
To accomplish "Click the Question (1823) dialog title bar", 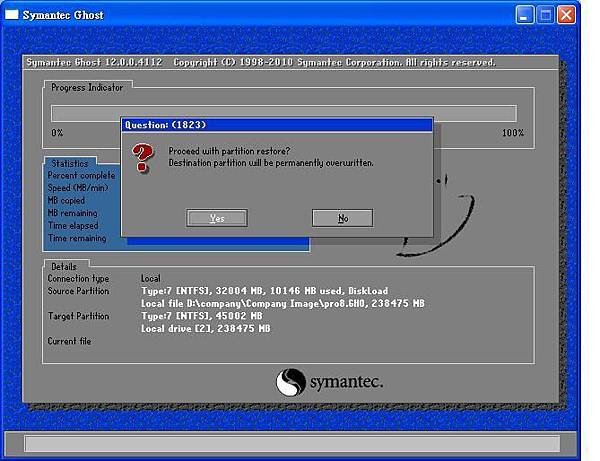I will 277,125.
